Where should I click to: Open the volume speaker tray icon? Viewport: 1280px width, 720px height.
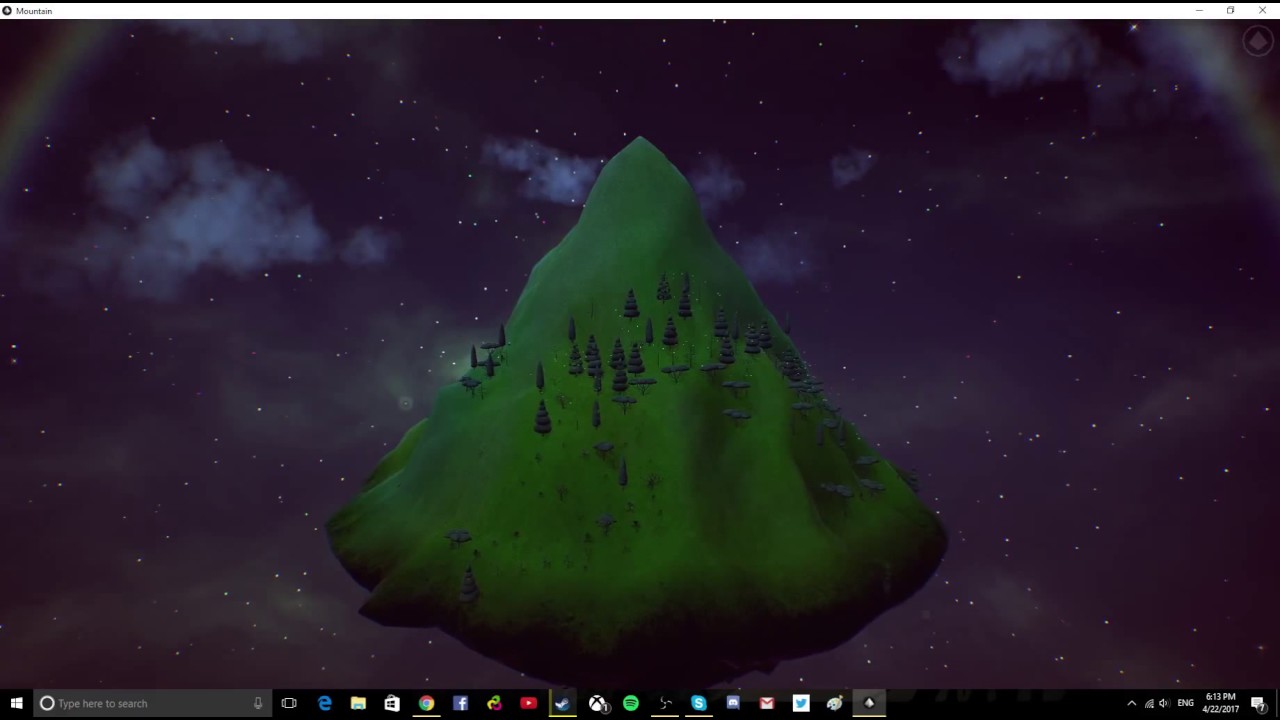coord(1164,703)
